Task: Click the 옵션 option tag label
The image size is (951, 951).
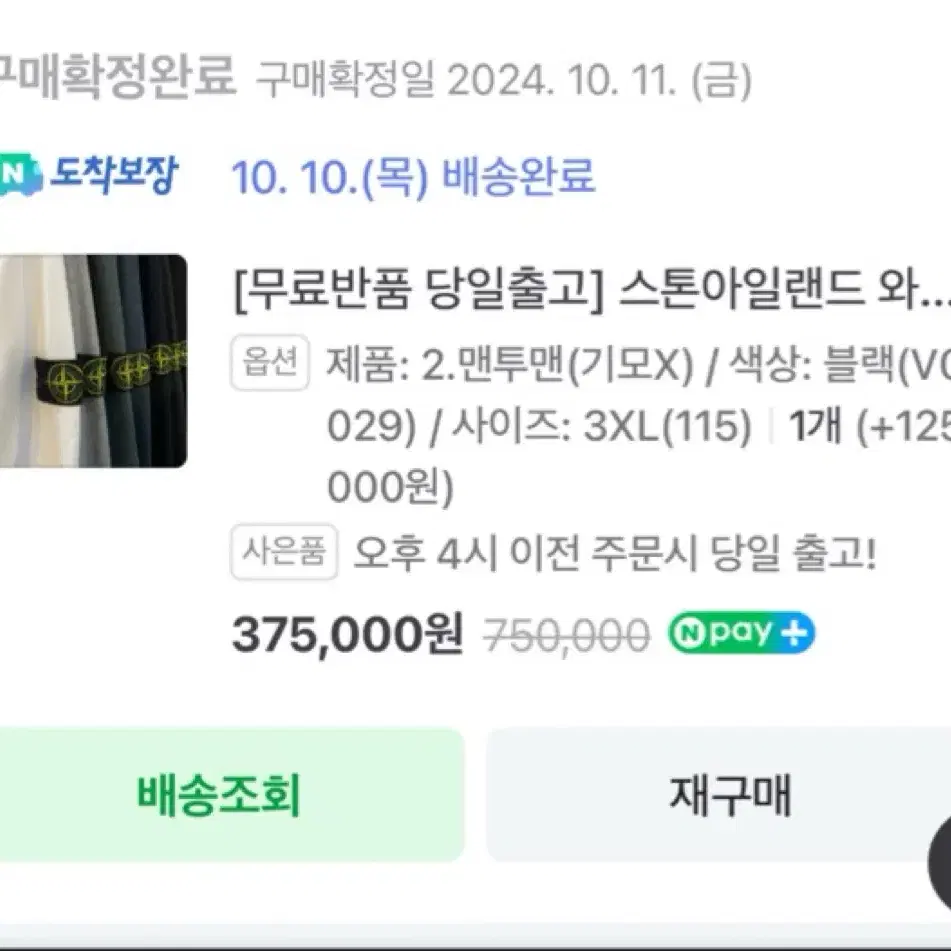Action: (x=270, y=363)
